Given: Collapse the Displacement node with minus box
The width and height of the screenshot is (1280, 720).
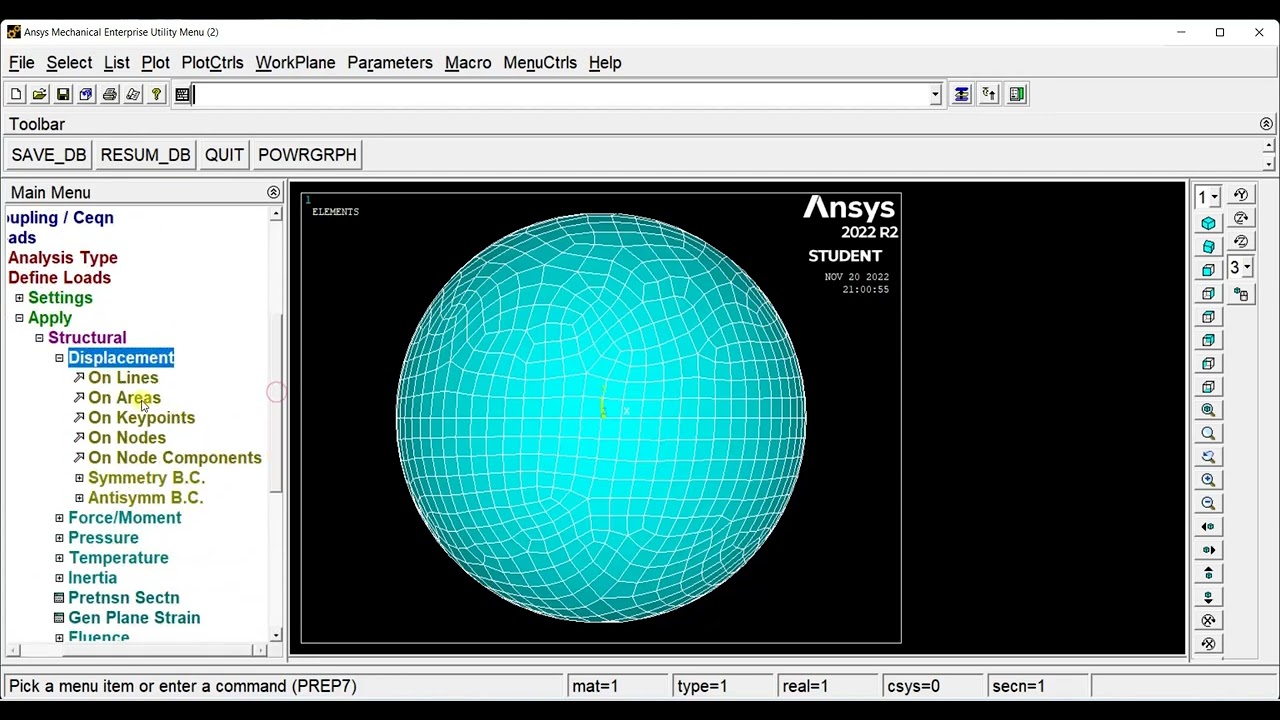Looking at the screenshot, I should [59, 358].
